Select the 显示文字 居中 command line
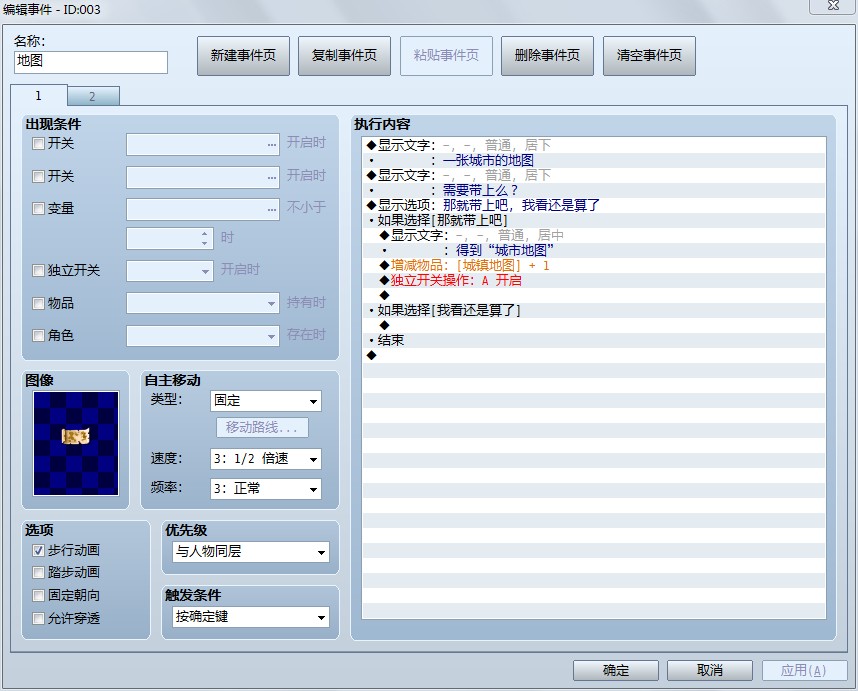858x691 pixels. click(594, 235)
